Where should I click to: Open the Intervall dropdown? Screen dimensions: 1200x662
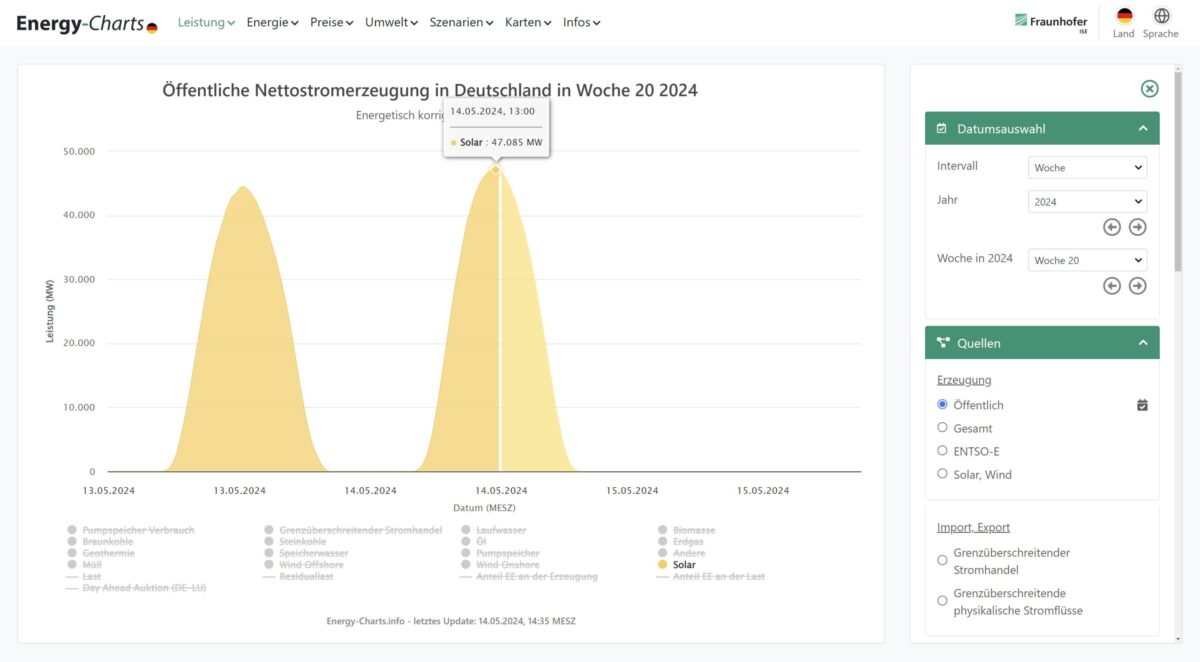tap(1087, 167)
